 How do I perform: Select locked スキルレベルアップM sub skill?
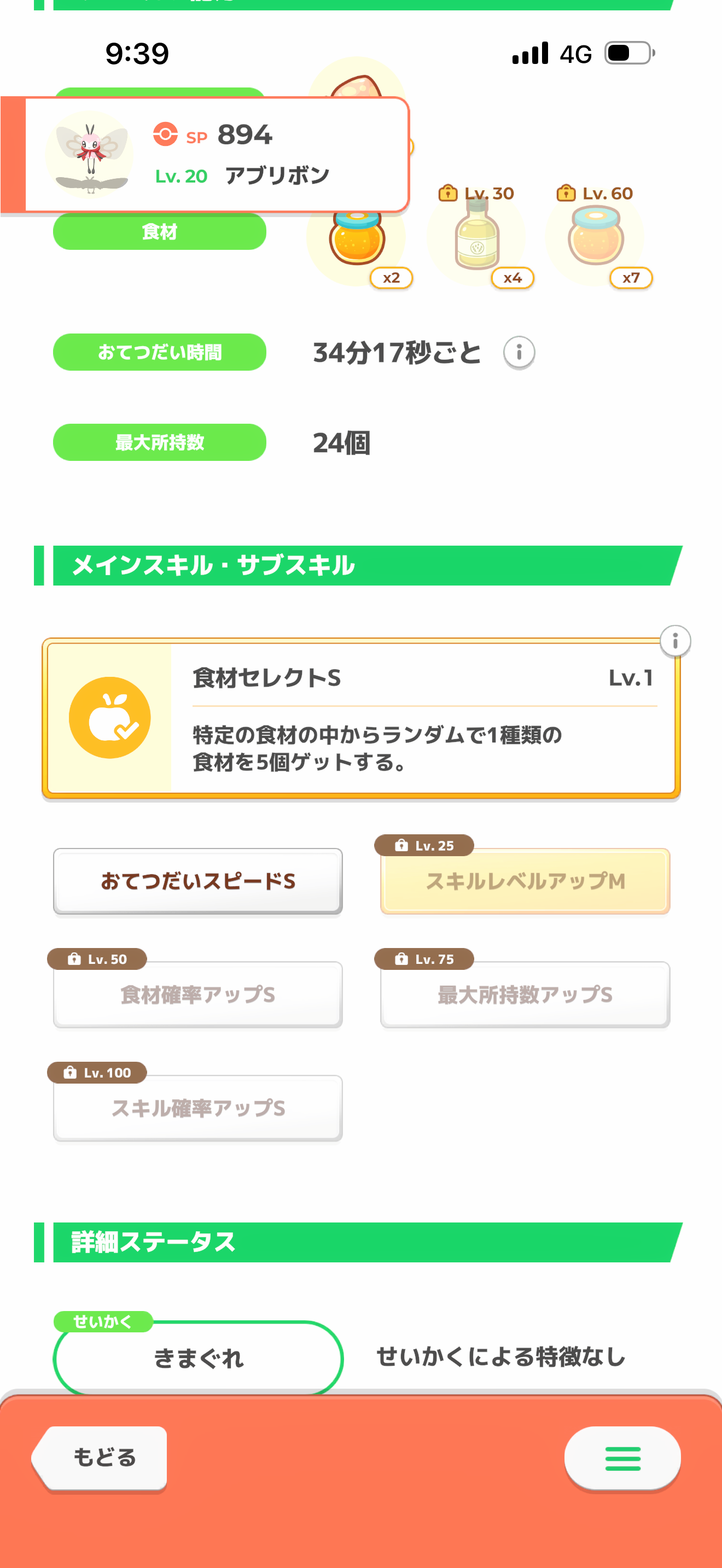tap(525, 881)
